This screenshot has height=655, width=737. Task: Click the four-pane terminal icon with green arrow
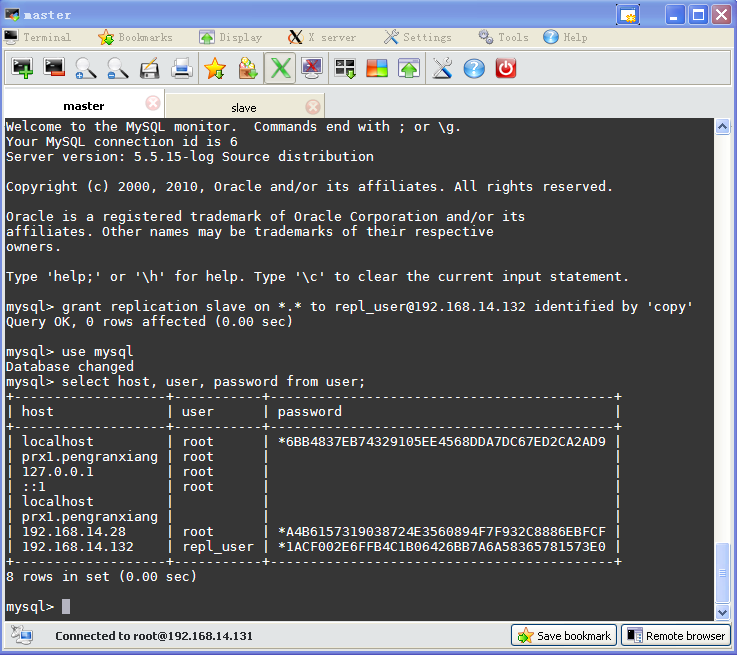coord(345,69)
